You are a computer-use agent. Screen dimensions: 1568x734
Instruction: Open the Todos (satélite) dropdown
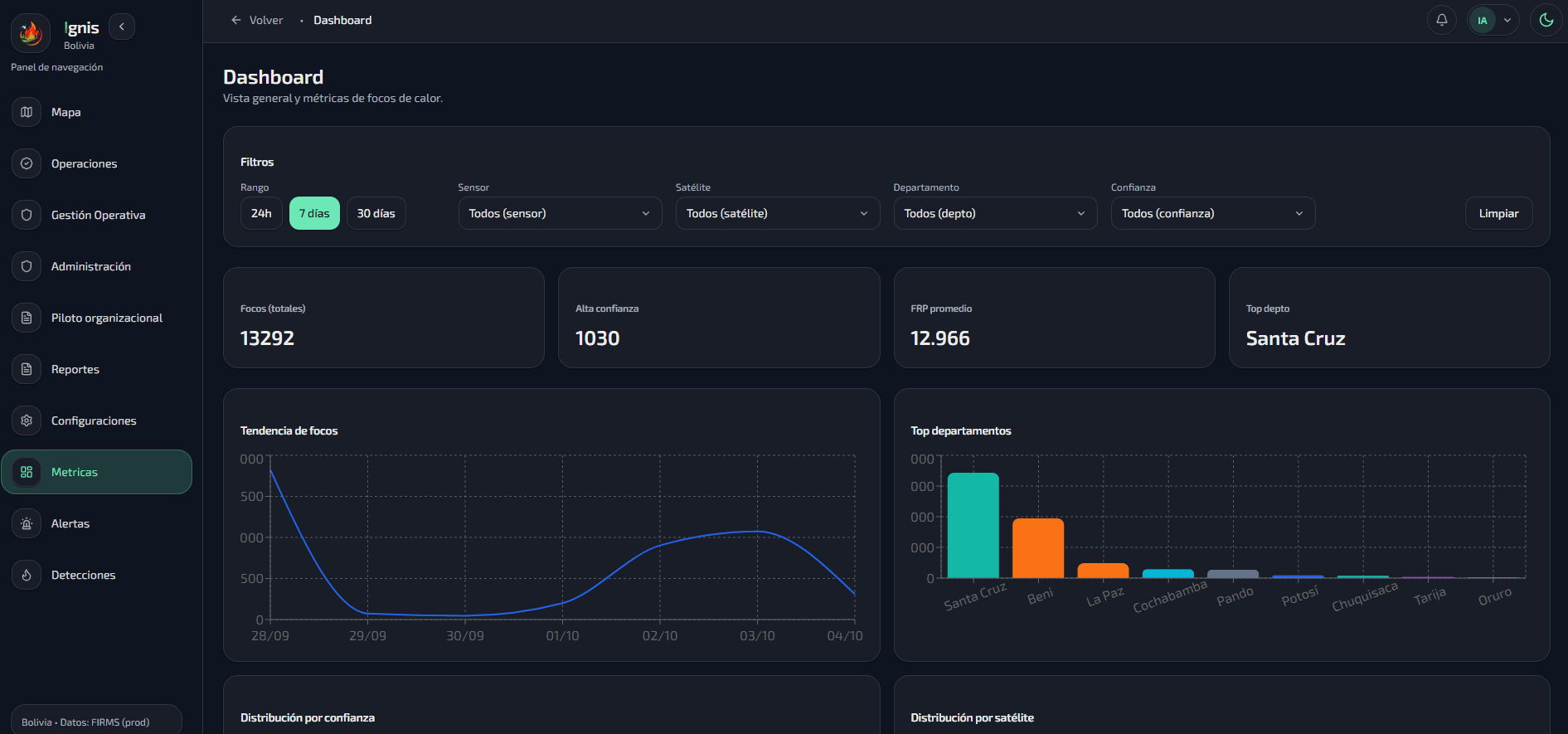click(x=778, y=213)
